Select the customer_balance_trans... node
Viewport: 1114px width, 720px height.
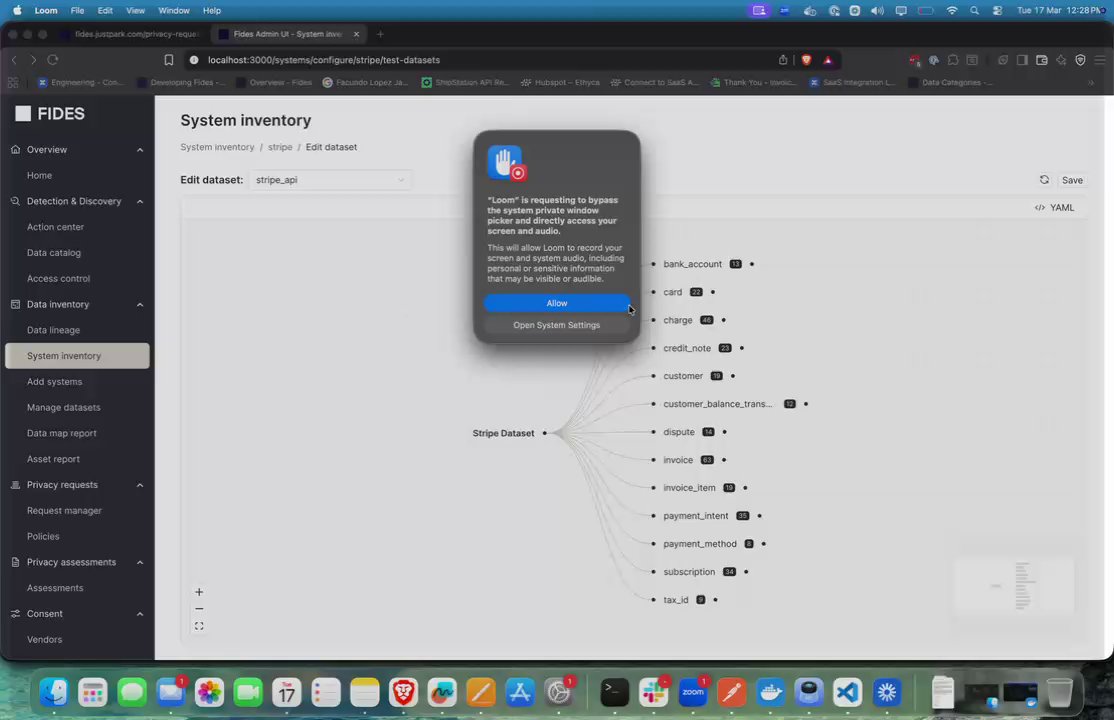(x=718, y=404)
